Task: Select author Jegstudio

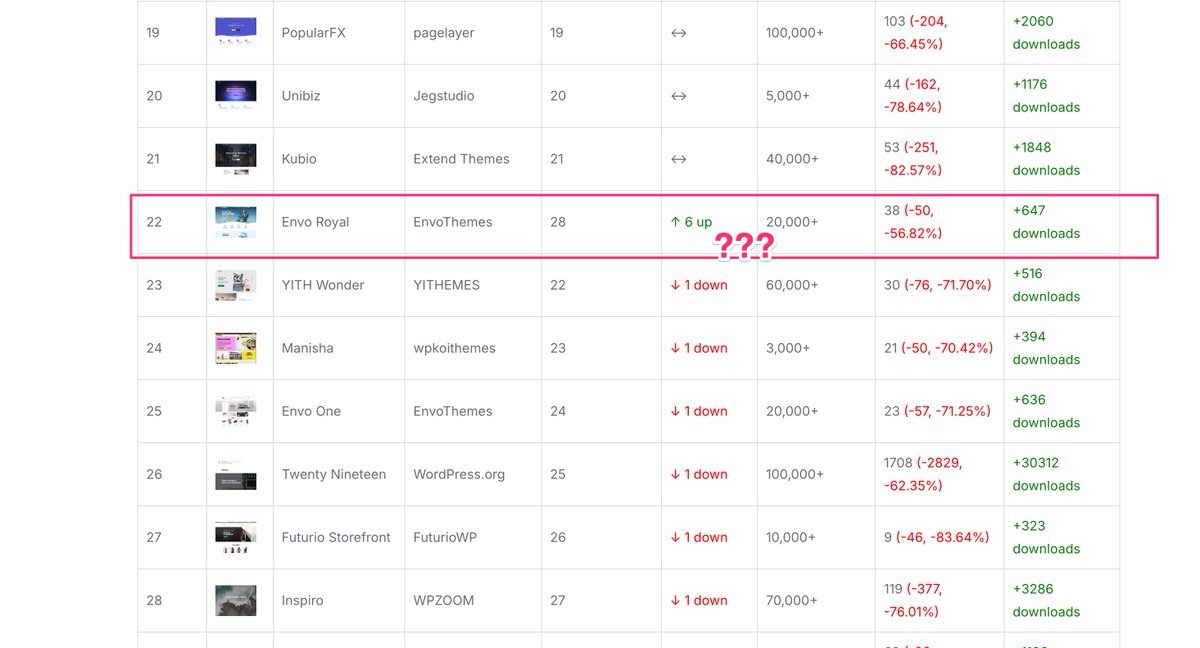Action: [444, 96]
